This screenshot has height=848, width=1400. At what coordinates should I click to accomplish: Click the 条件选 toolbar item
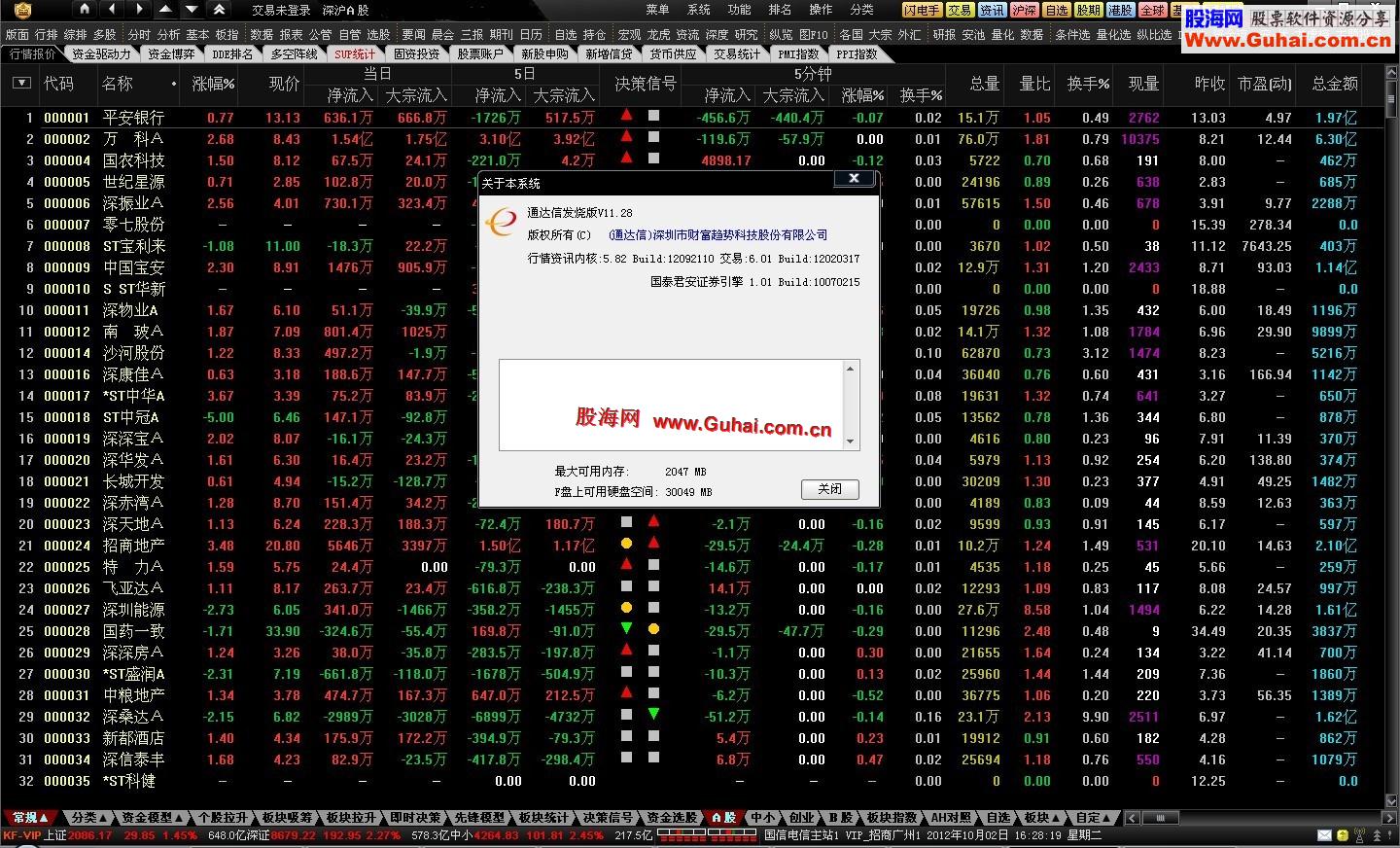(x=1072, y=34)
